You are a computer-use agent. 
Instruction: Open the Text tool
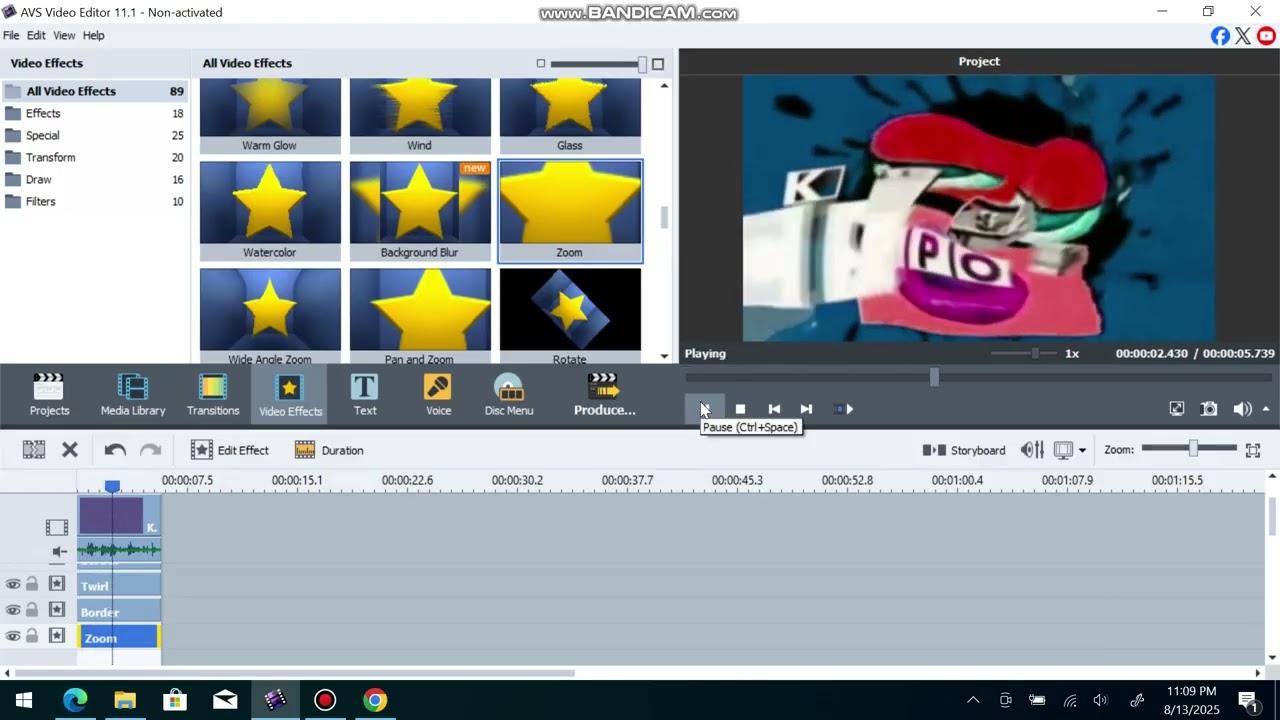365,395
